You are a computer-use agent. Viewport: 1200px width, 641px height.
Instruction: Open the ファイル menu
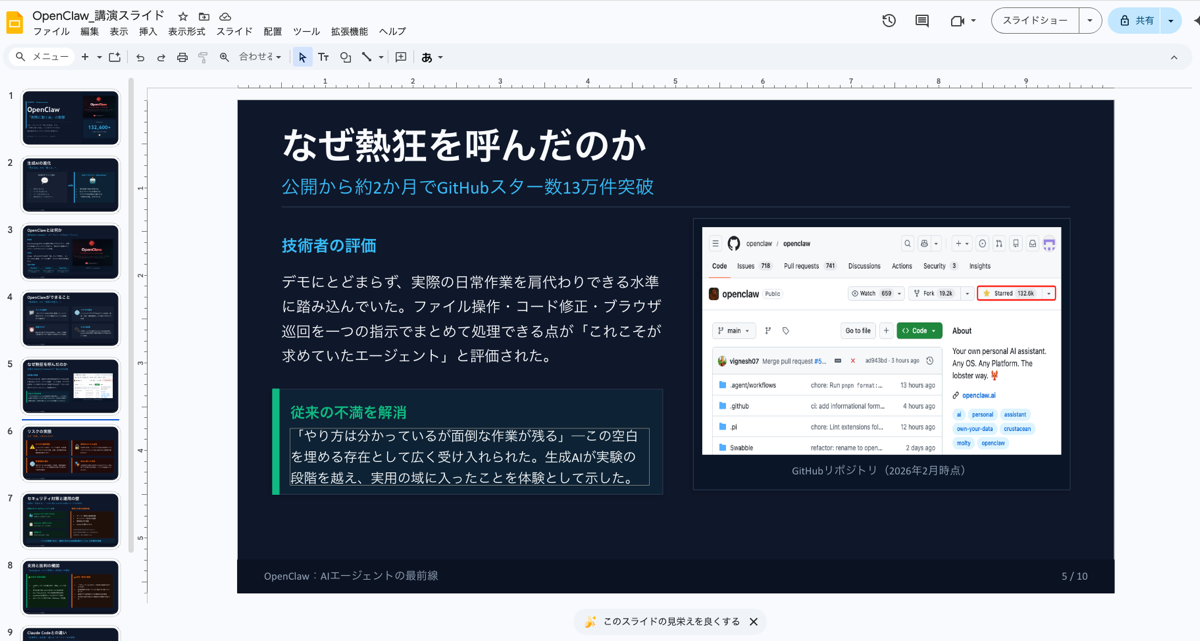(51, 32)
